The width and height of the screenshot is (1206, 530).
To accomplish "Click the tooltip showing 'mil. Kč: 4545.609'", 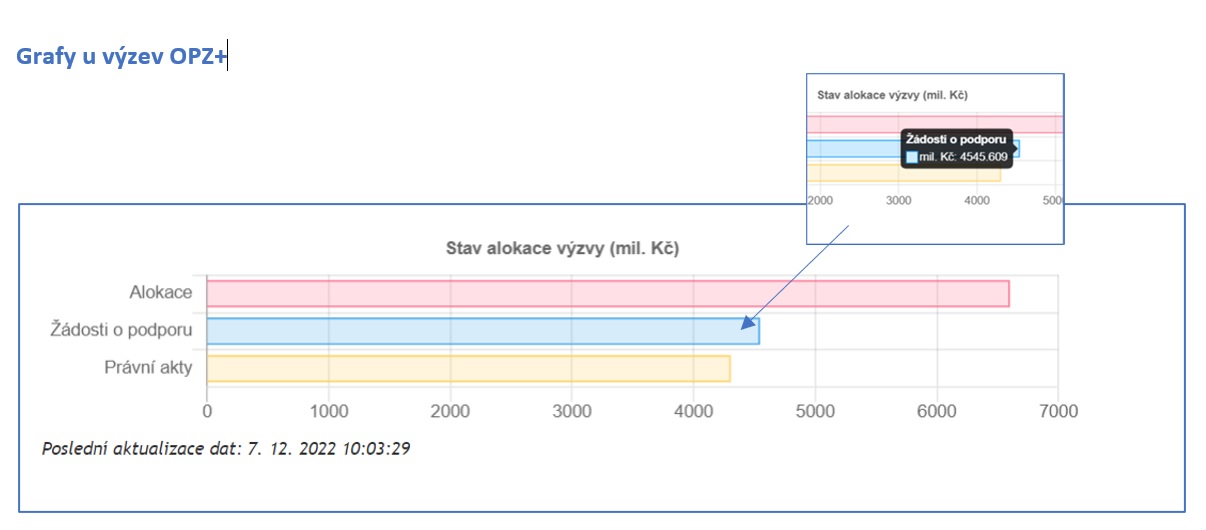I will point(956,148).
